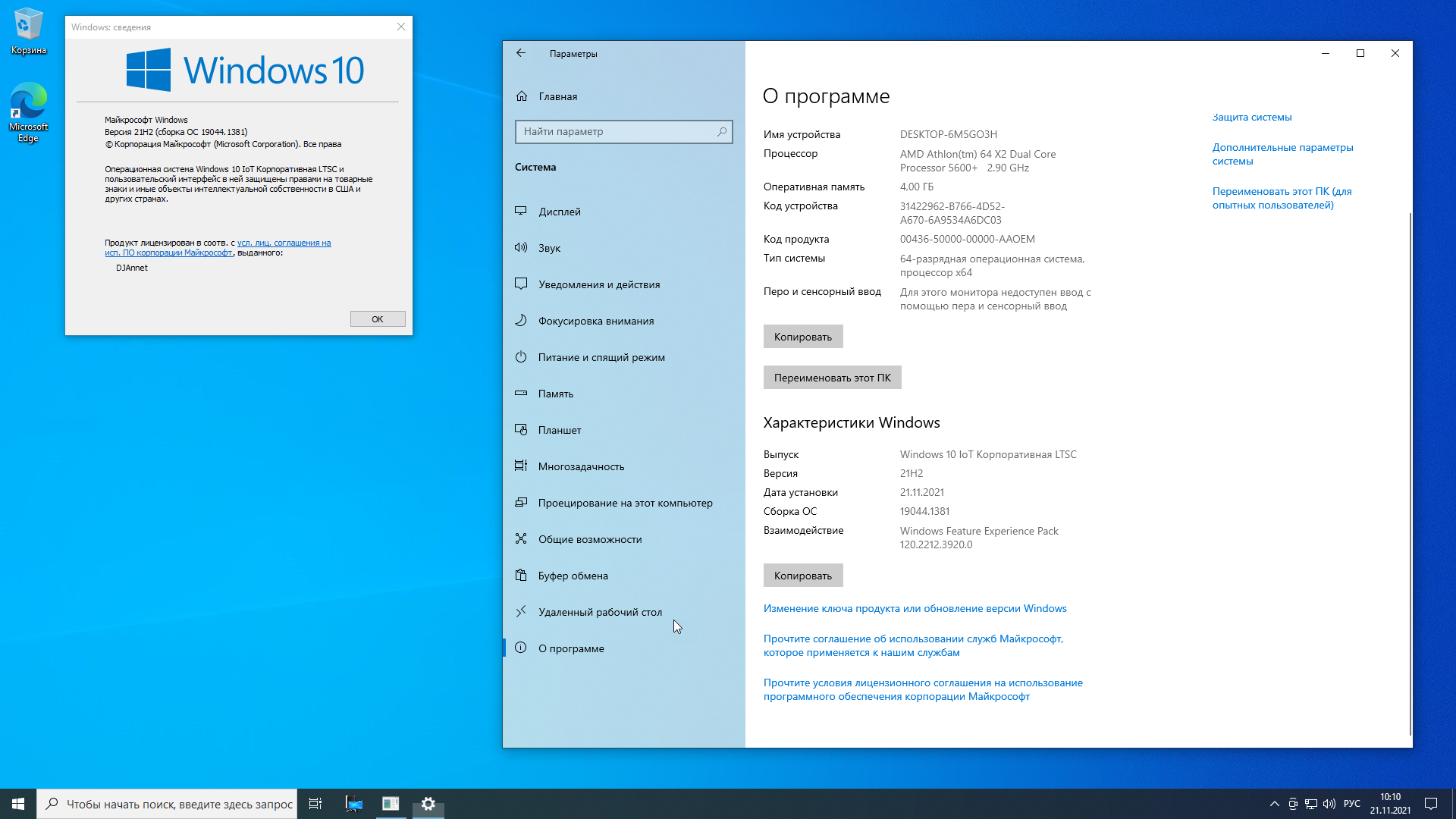Open Task View on the taskbar
Viewport: 1456px width, 819px height.
point(315,804)
